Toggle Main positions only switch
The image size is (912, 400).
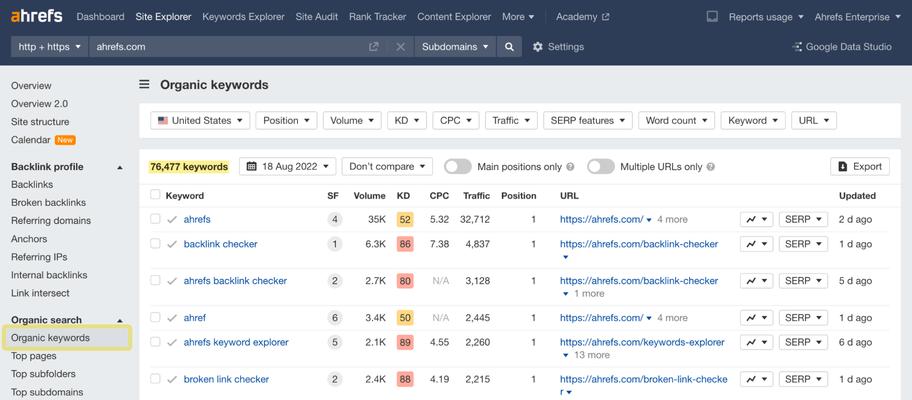(x=458, y=167)
